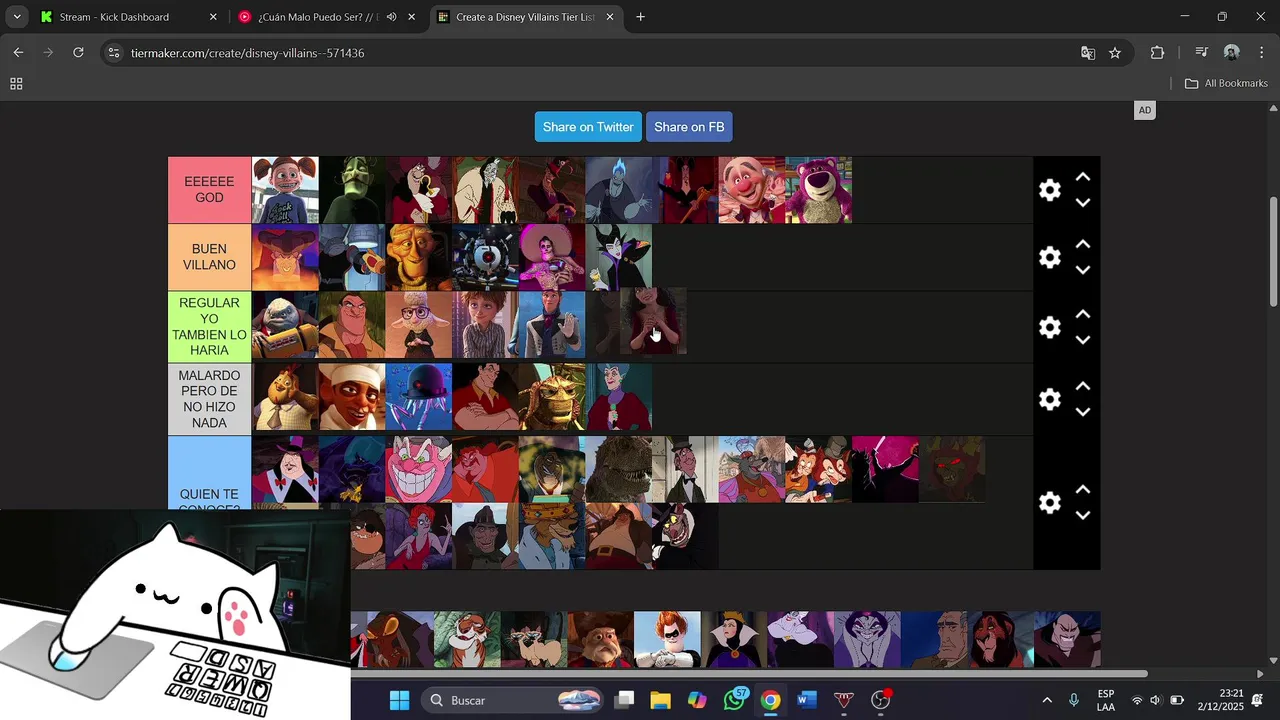The height and width of the screenshot is (720, 1280).
Task: Click the Buscar taskbar search box
Action: click(x=514, y=700)
